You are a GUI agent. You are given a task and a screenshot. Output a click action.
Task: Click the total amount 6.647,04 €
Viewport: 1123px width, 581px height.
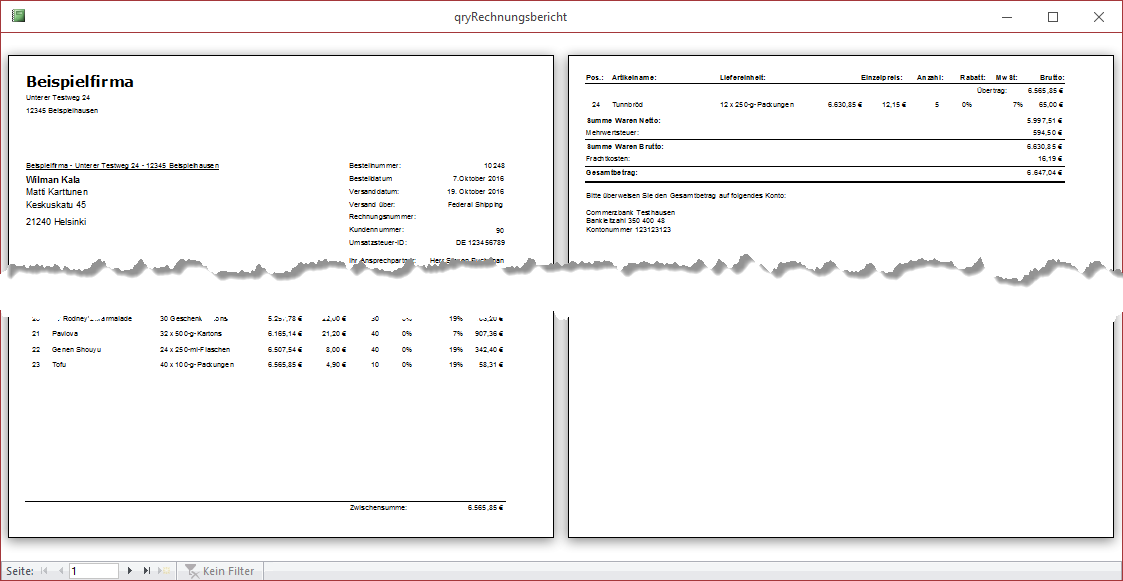[x=1046, y=173]
